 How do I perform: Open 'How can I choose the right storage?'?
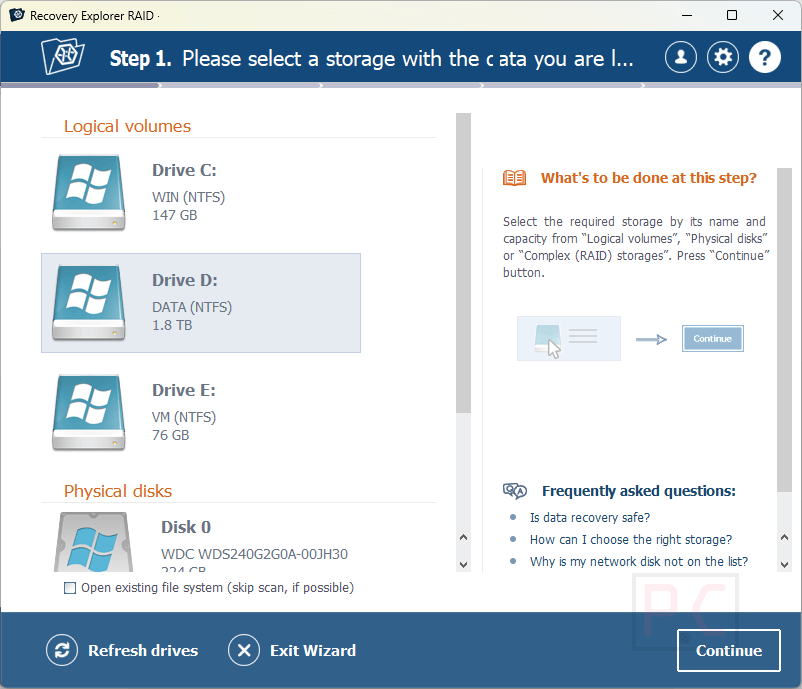(631, 540)
